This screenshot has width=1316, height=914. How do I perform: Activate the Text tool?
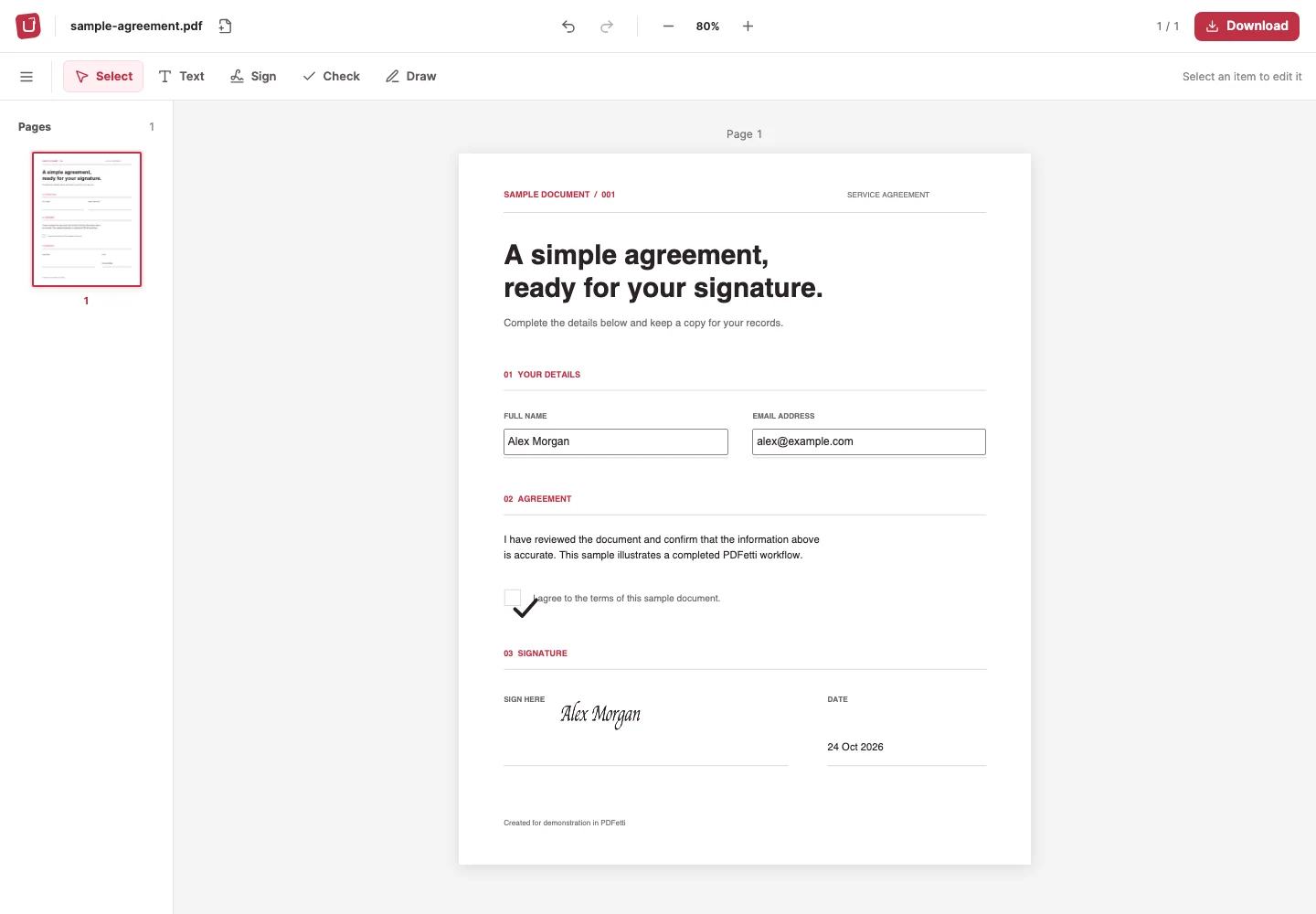181,77
